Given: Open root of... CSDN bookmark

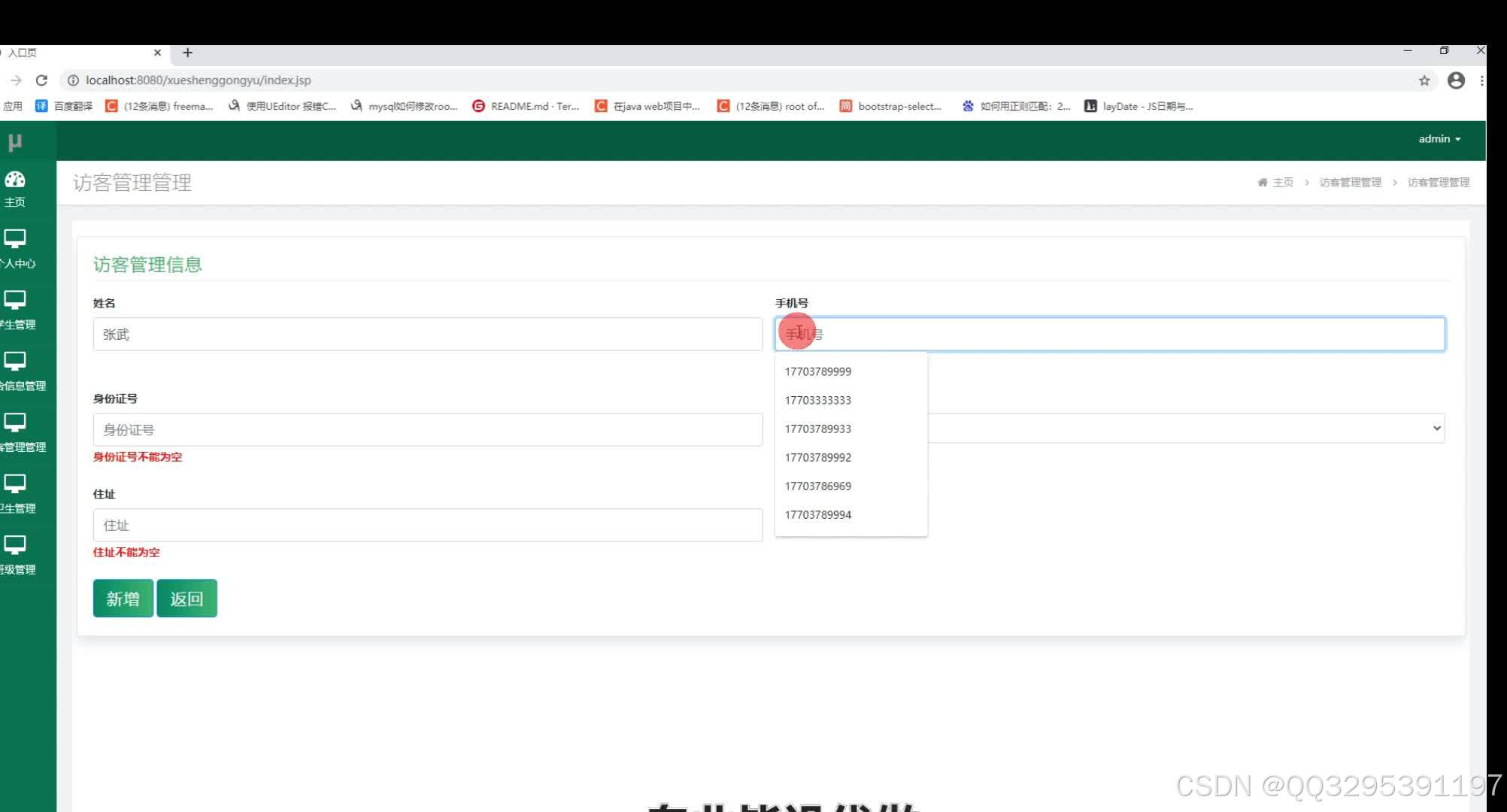Looking at the screenshot, I should click(771, 106).
